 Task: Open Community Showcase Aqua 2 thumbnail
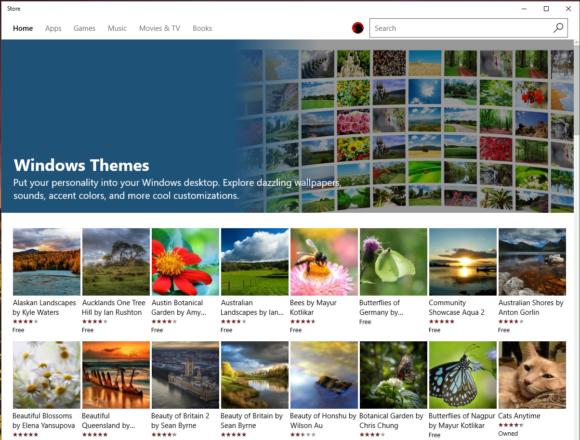[x=463, y=262]
